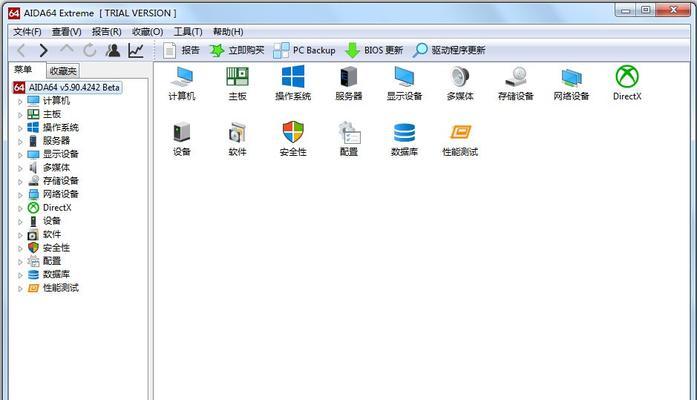
Task: Switch to the 收藏夹 favorites tab
Action: click(x=63, y=71)
